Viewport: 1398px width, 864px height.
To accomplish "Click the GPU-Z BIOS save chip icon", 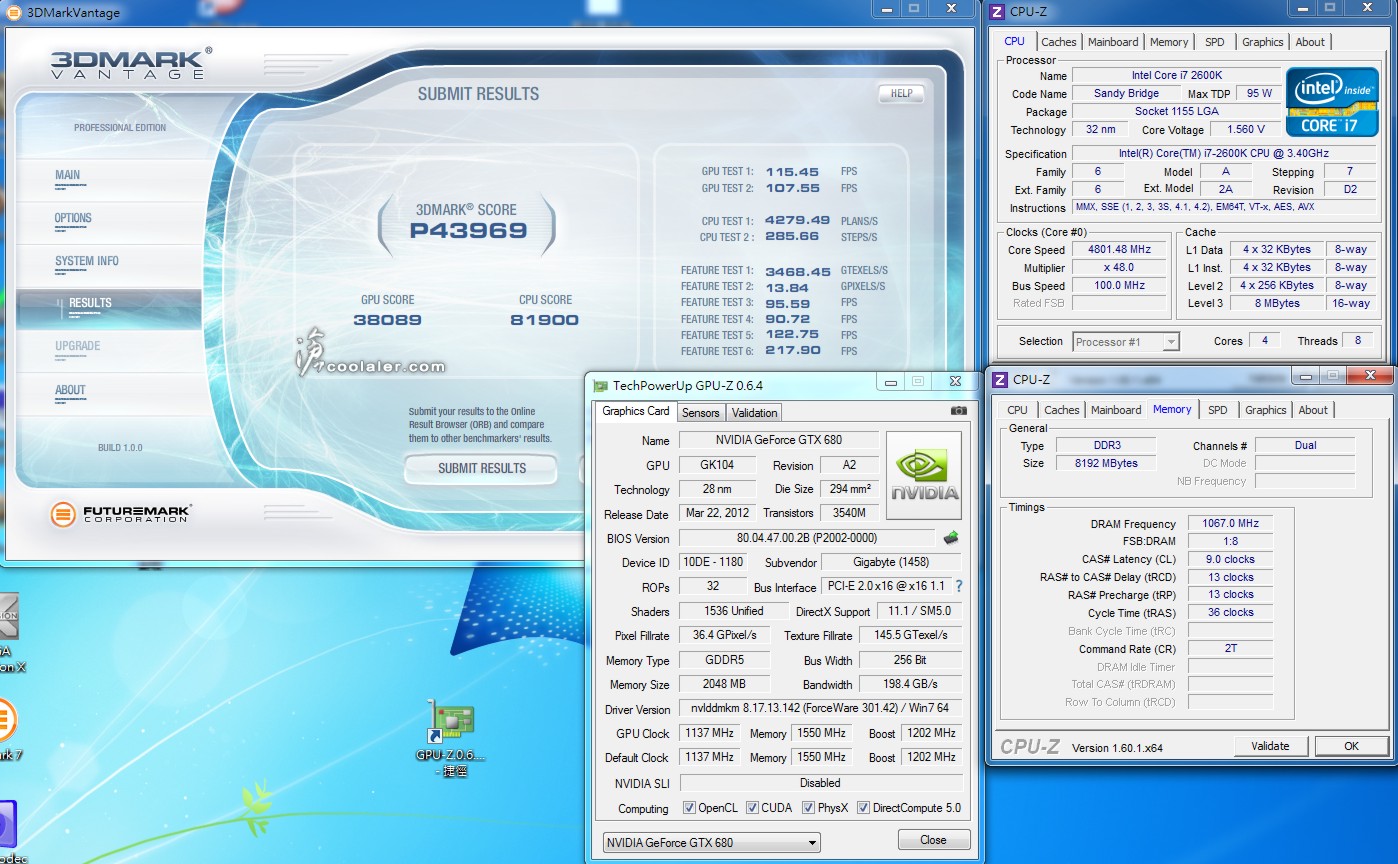I will pyautogui.click(x=951, y=538).
